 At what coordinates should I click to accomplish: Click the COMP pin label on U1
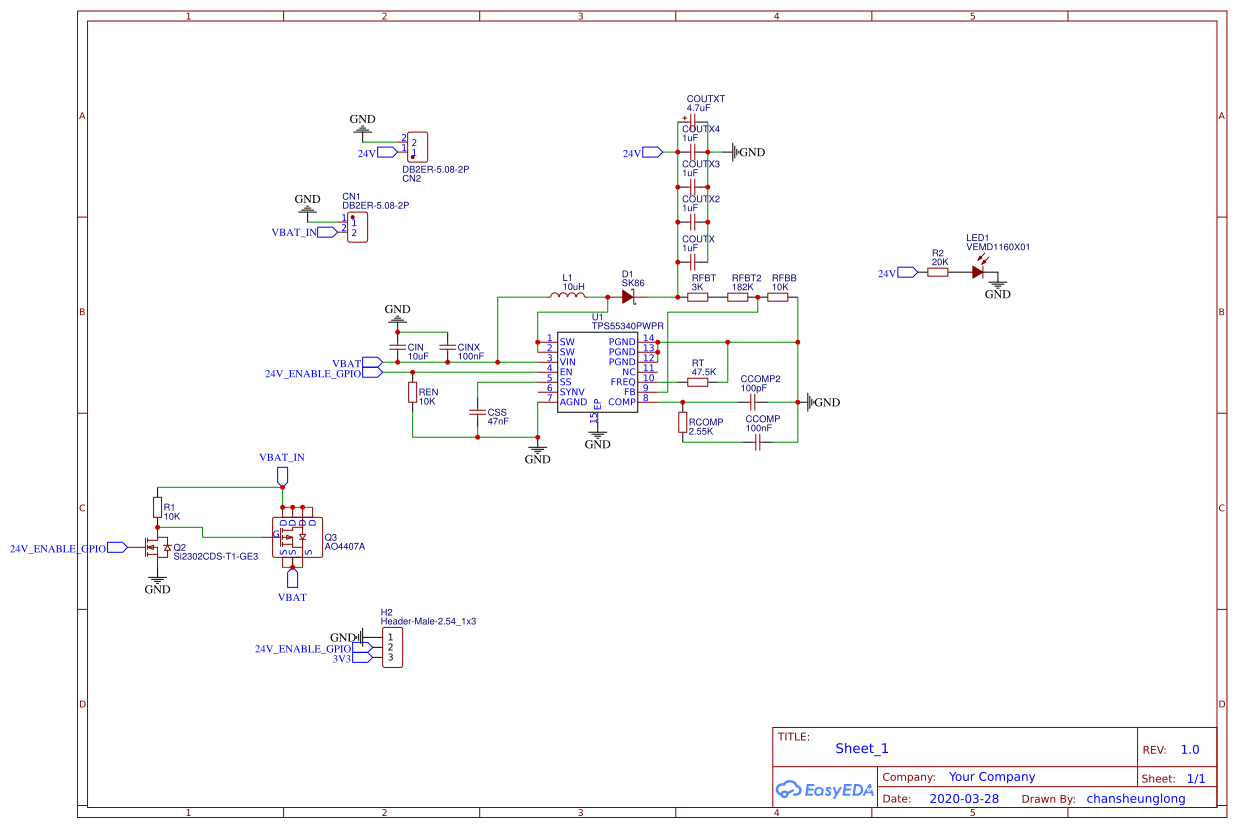pos(622,402)
